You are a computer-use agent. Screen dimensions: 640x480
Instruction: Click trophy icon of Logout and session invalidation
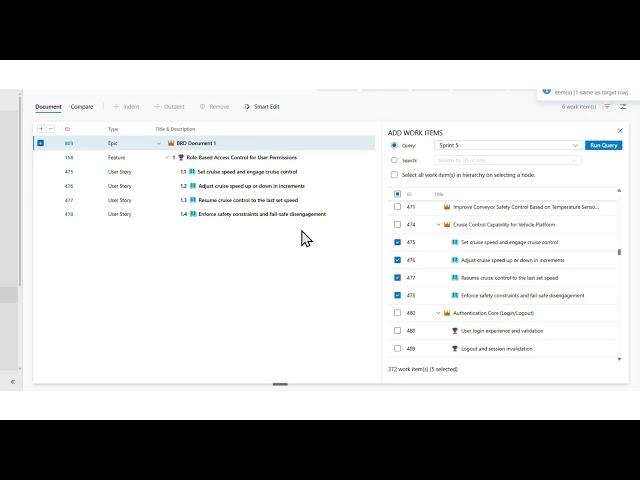[x=455, y=349]
